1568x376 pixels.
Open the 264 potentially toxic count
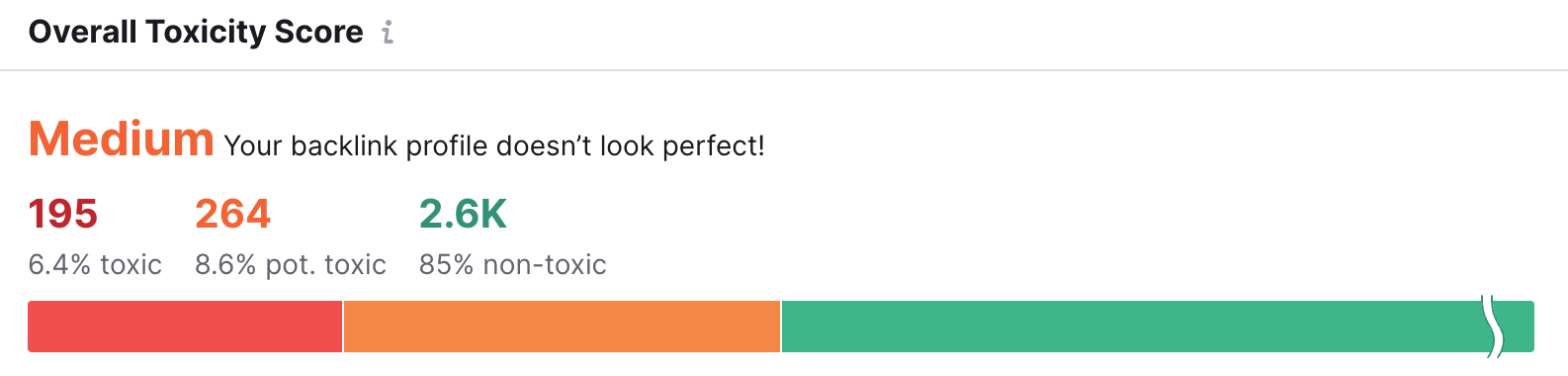point(232,214)
